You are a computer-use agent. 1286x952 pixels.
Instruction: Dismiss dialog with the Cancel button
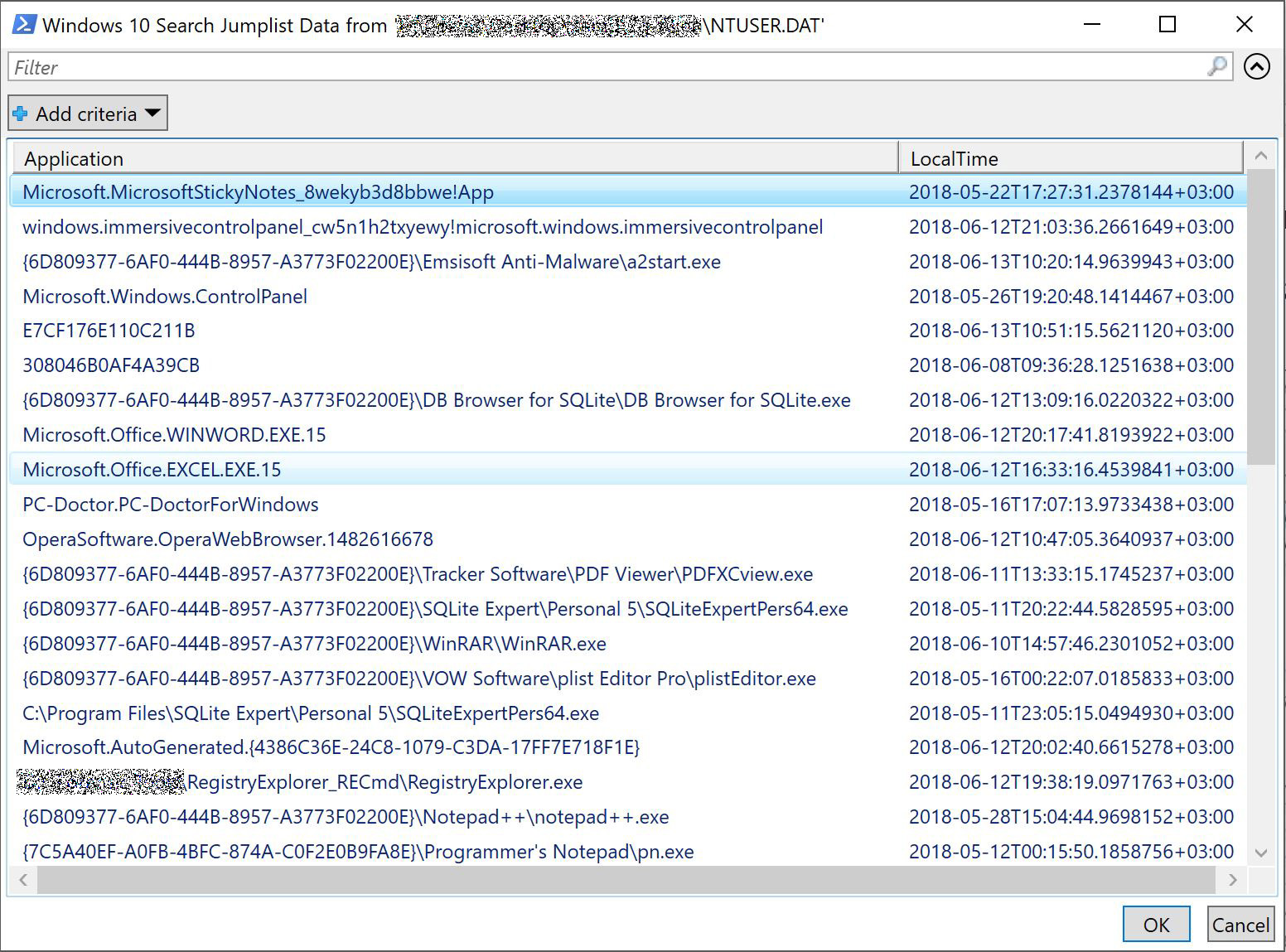tap(1240, 925)
